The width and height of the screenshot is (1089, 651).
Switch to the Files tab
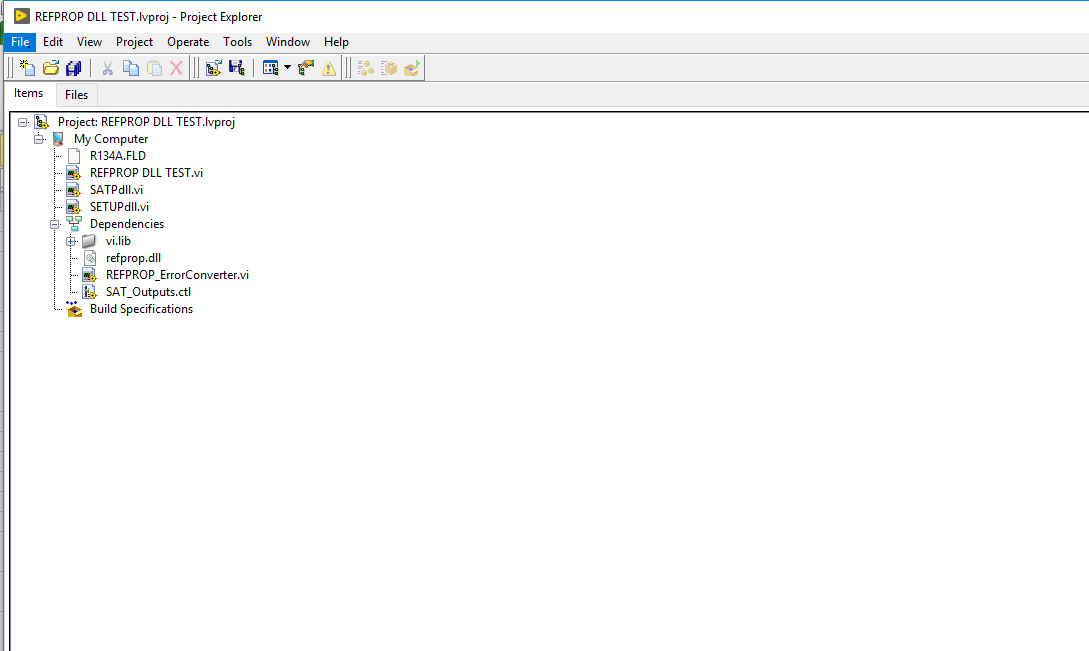pos(76,94)
